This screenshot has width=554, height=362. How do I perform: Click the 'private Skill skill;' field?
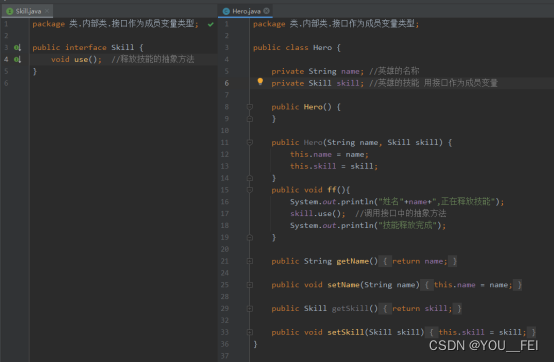pyautogui.click(x=318, y=83)
